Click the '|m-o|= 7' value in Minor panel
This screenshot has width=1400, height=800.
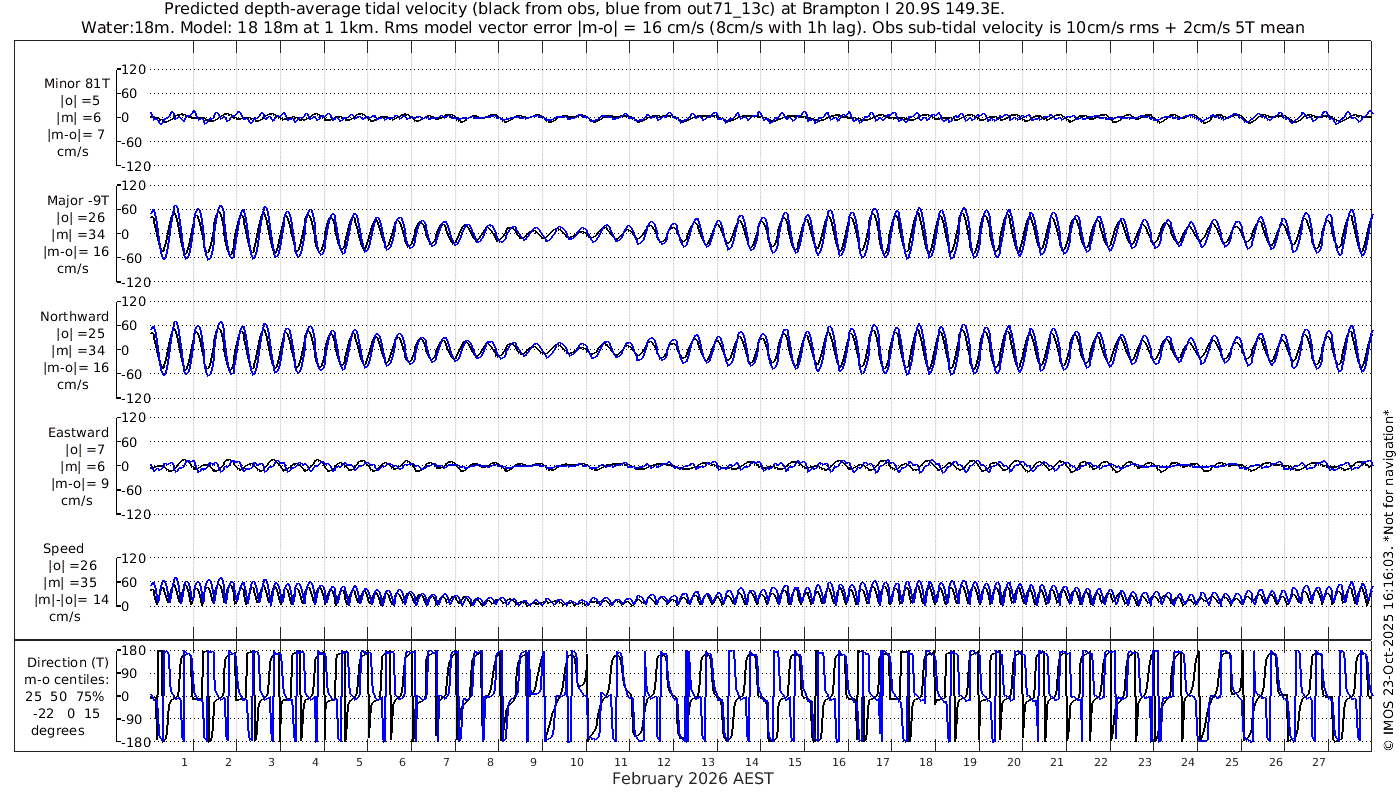coord(77,134)
